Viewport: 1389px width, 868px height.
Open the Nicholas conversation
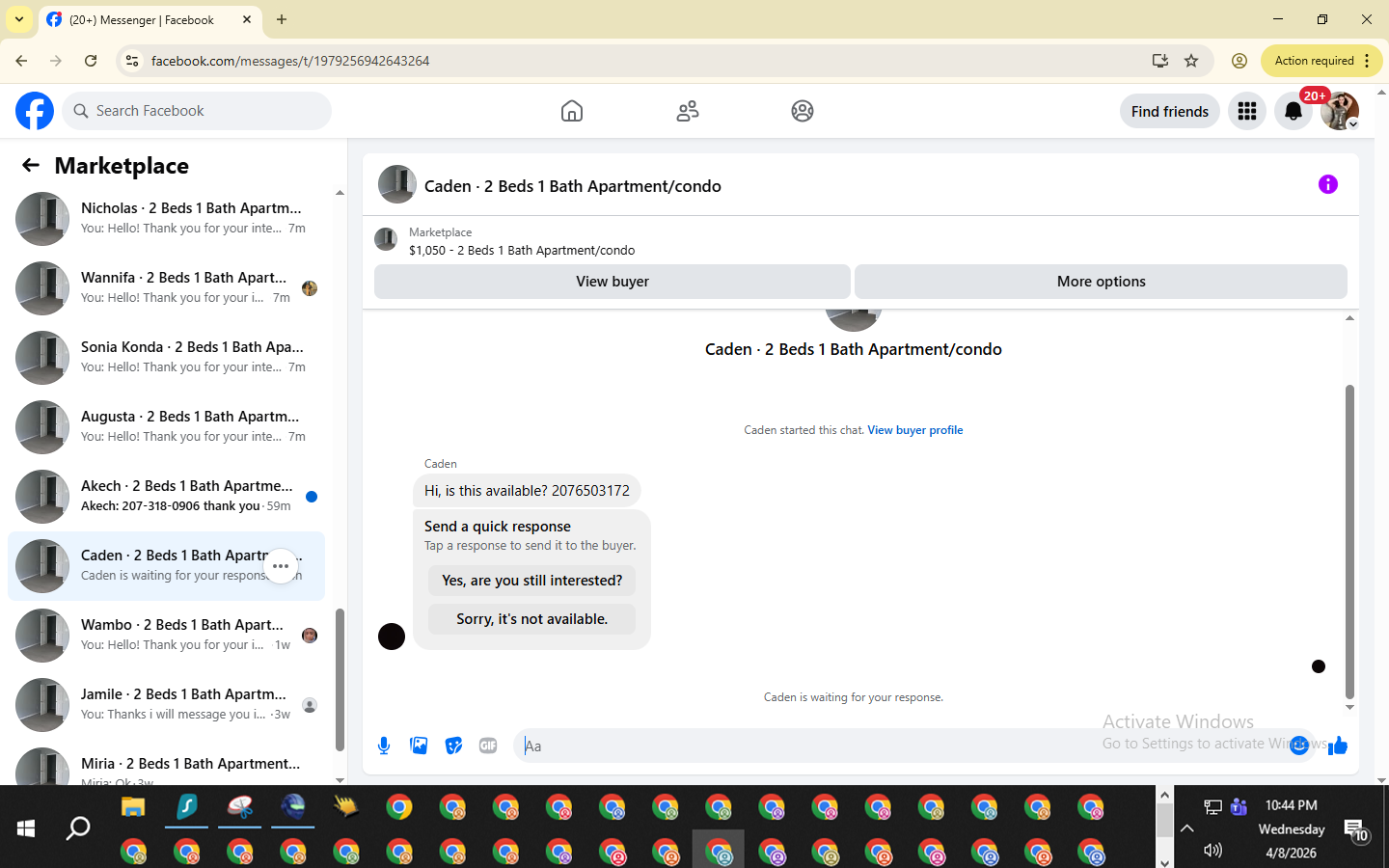pos(166,219)
